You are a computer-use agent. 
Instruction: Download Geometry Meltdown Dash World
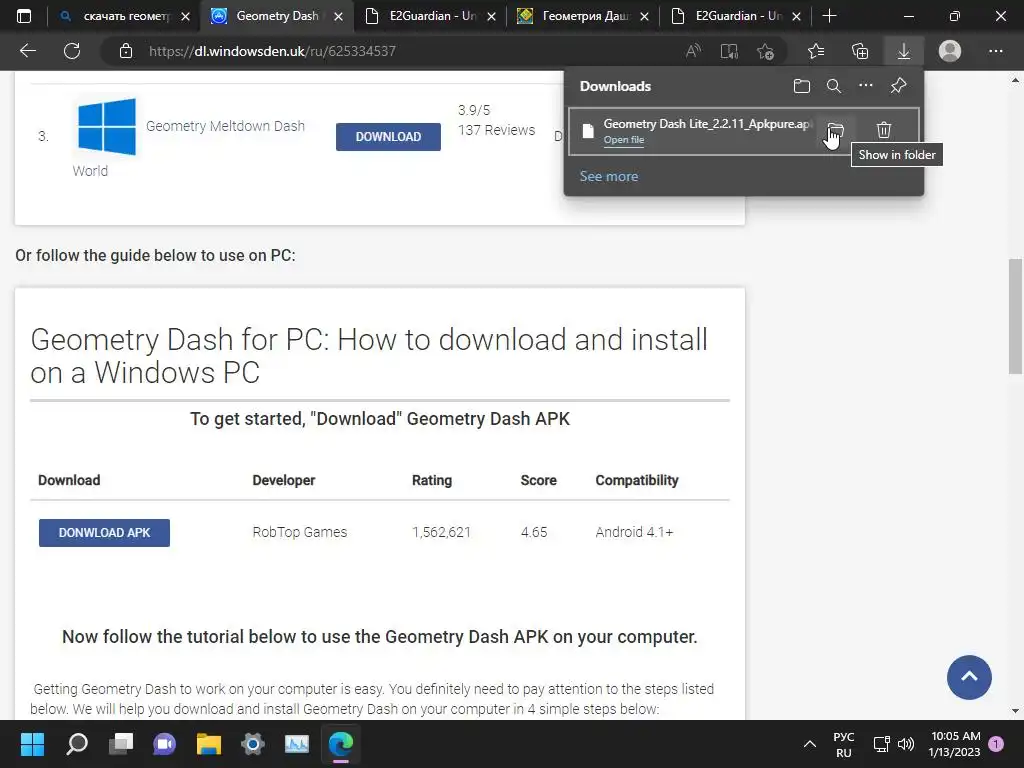[x=388, y=136]
